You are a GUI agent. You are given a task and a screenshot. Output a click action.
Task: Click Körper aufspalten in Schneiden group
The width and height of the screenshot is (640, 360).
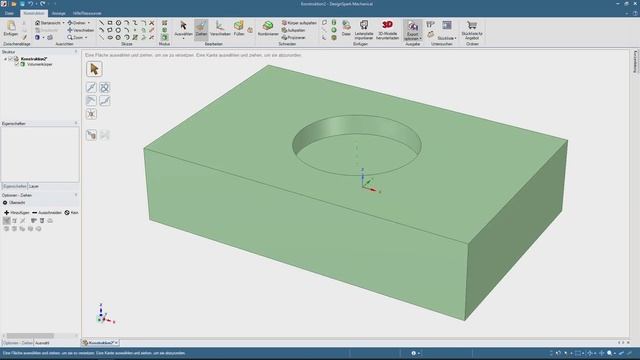tap(299, 23)
